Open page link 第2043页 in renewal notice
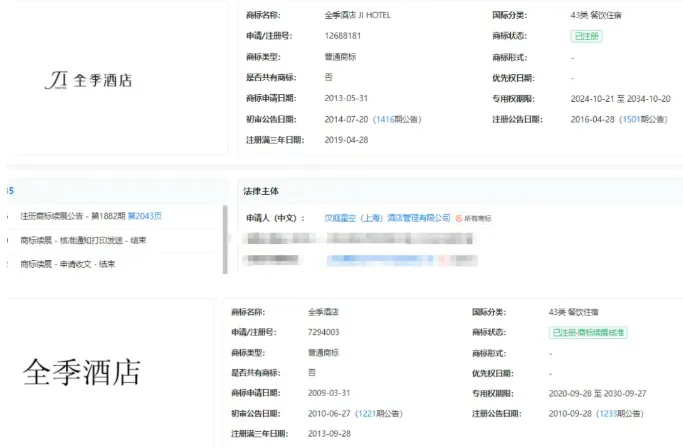The width and height of the screenshot is (683, 448). tap(145, 216)
